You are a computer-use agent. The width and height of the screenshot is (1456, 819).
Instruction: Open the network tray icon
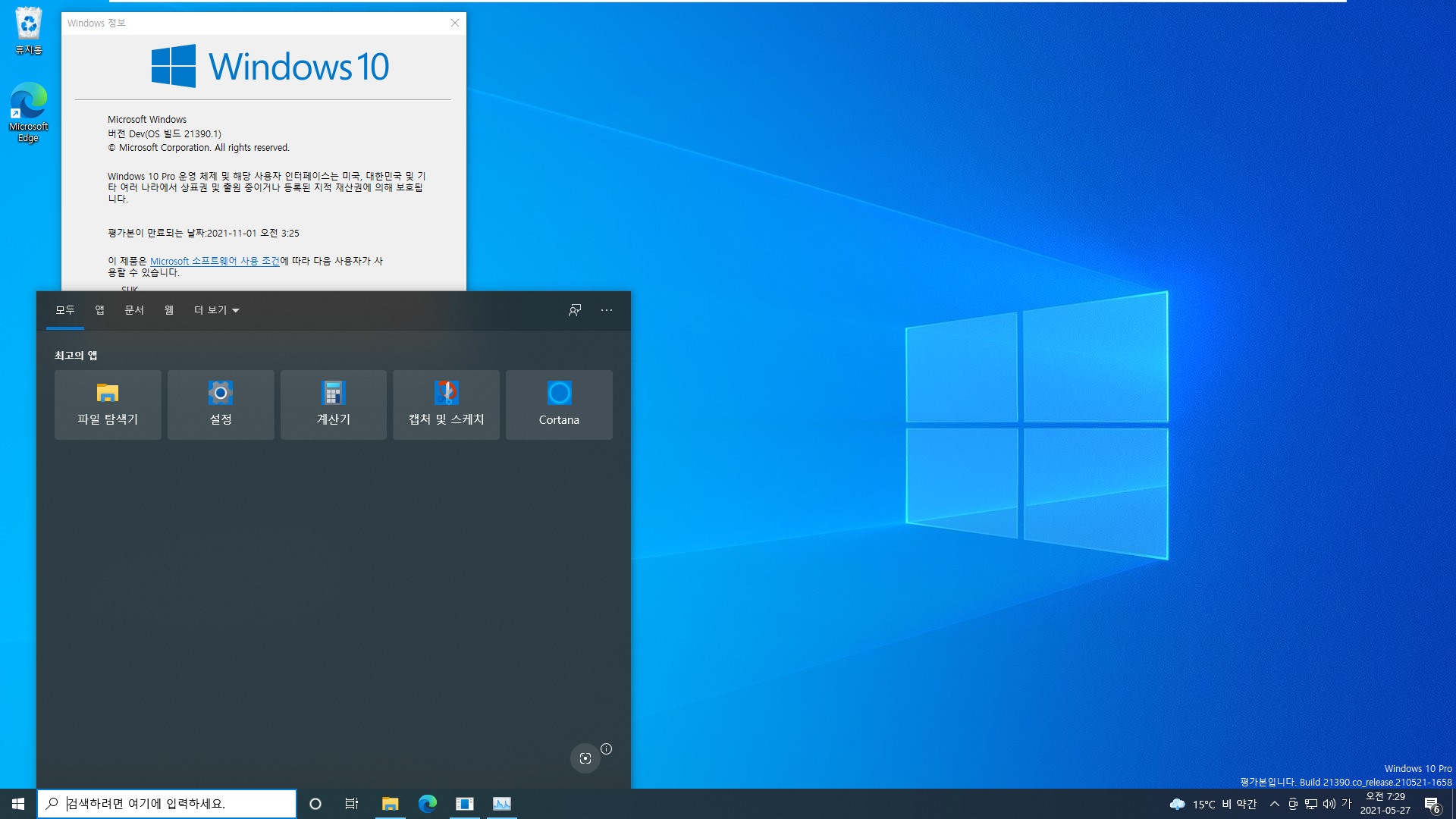pos(1311,804)
